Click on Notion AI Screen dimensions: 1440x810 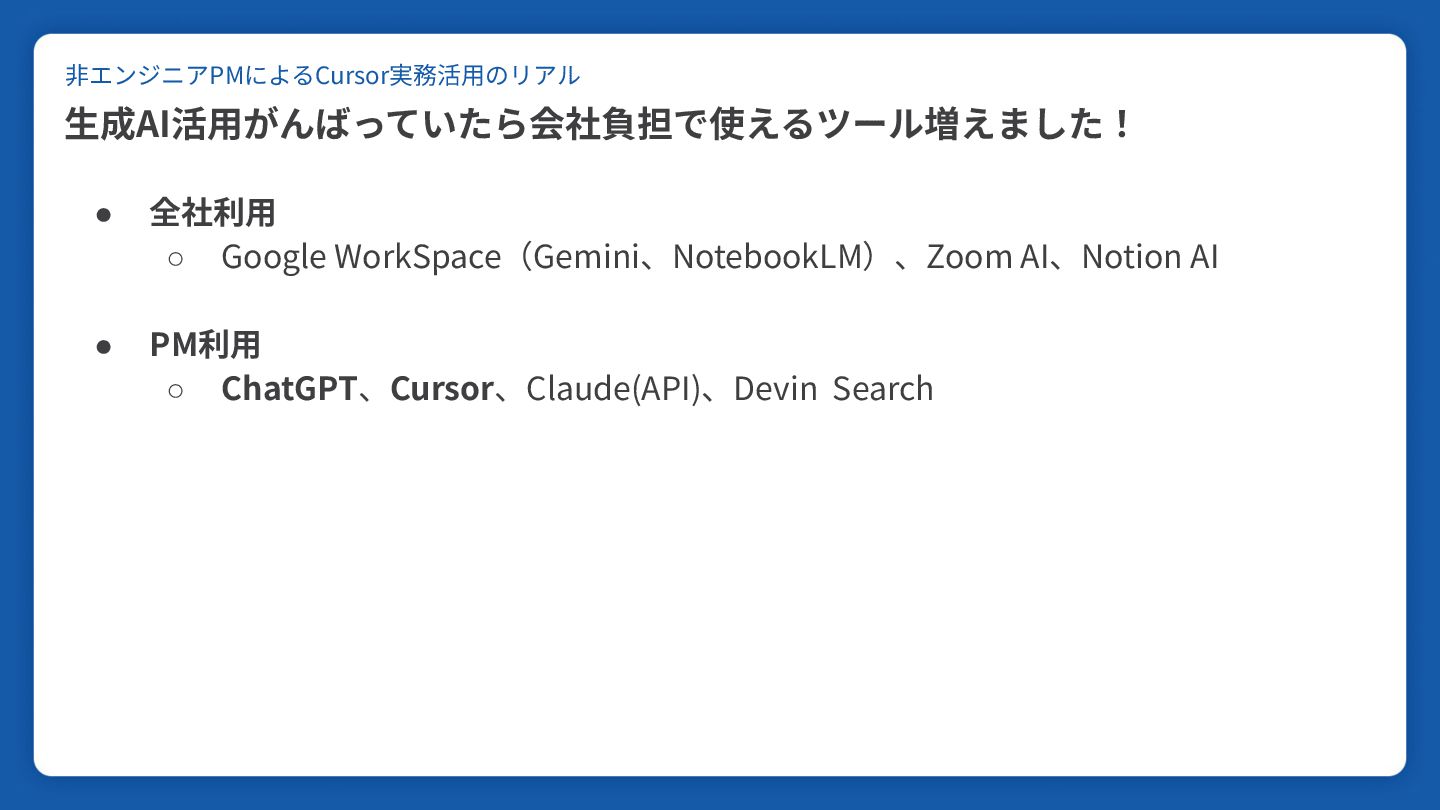1150,257
